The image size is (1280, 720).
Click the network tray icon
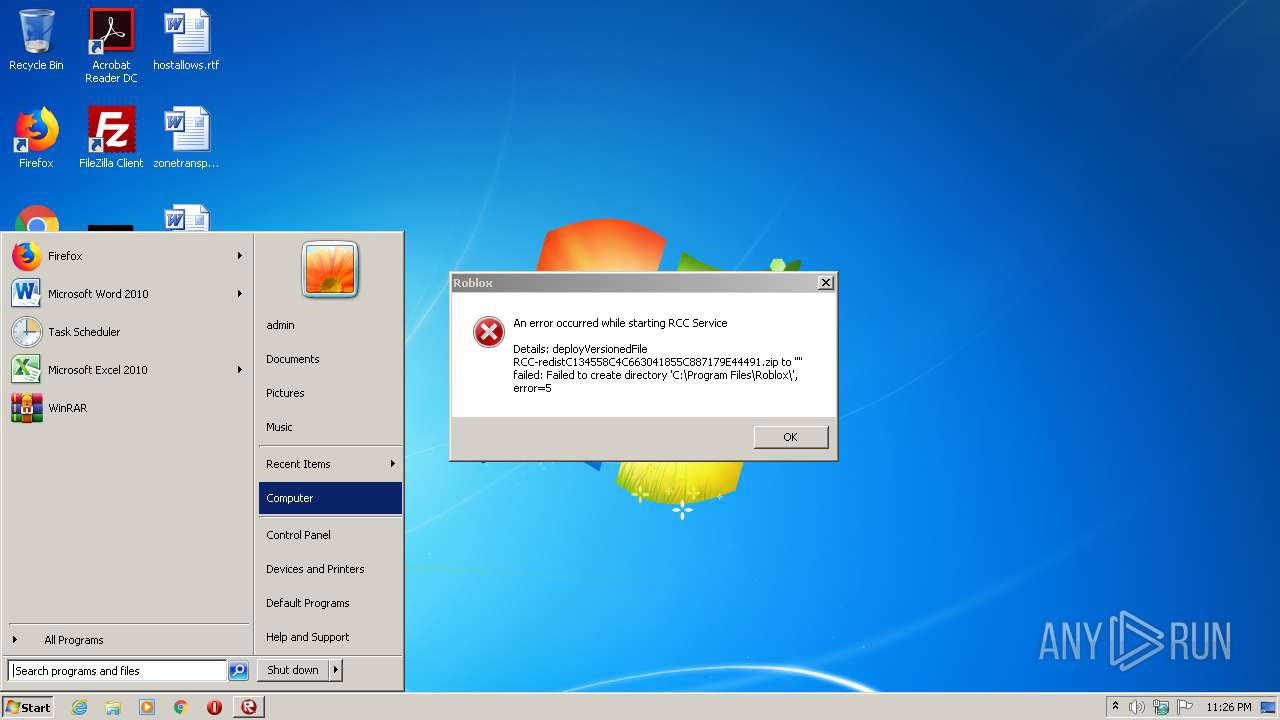pos(1161,707)
